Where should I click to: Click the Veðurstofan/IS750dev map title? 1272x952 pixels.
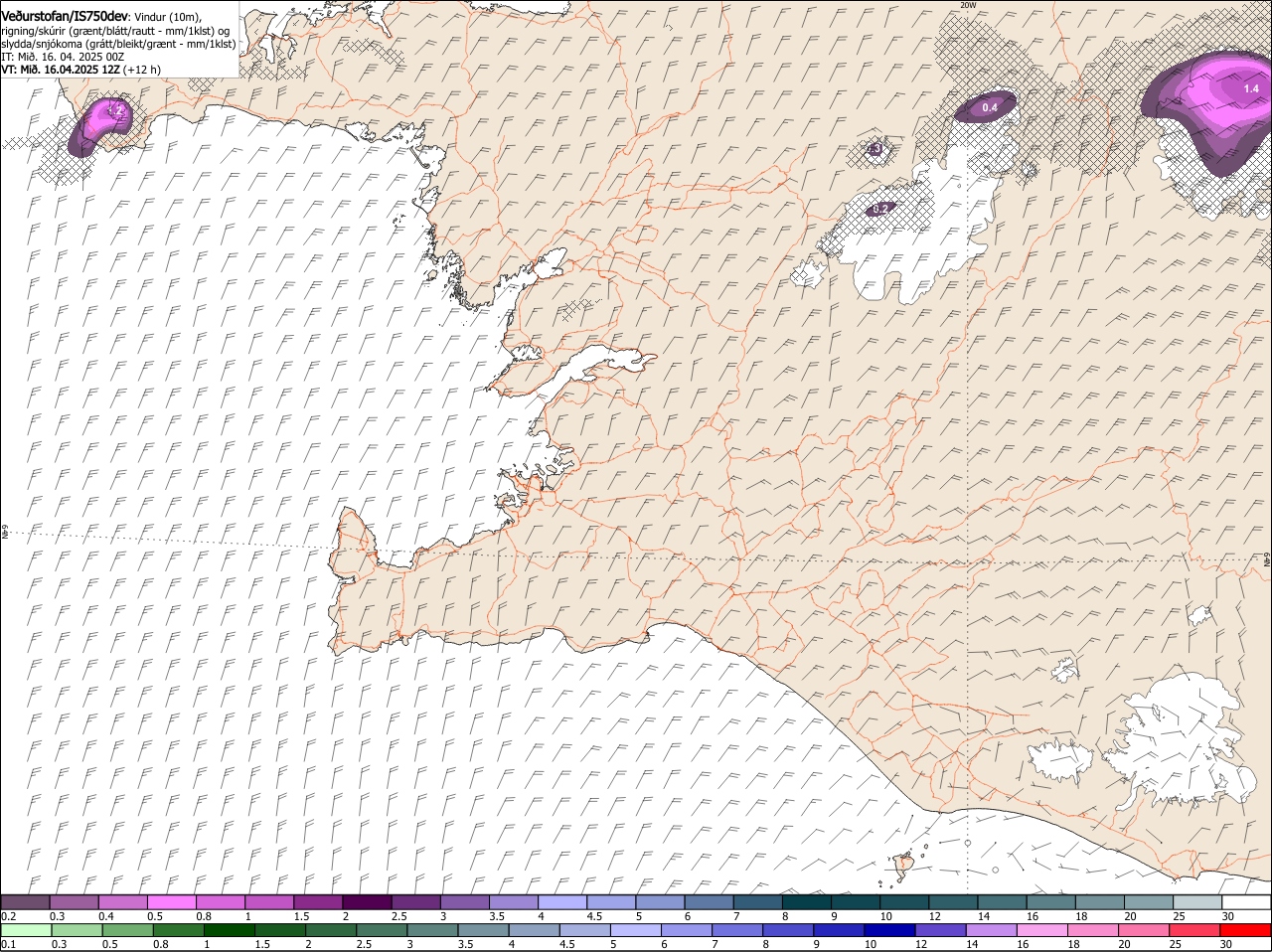pyautogui.click(x=65, y=16)
